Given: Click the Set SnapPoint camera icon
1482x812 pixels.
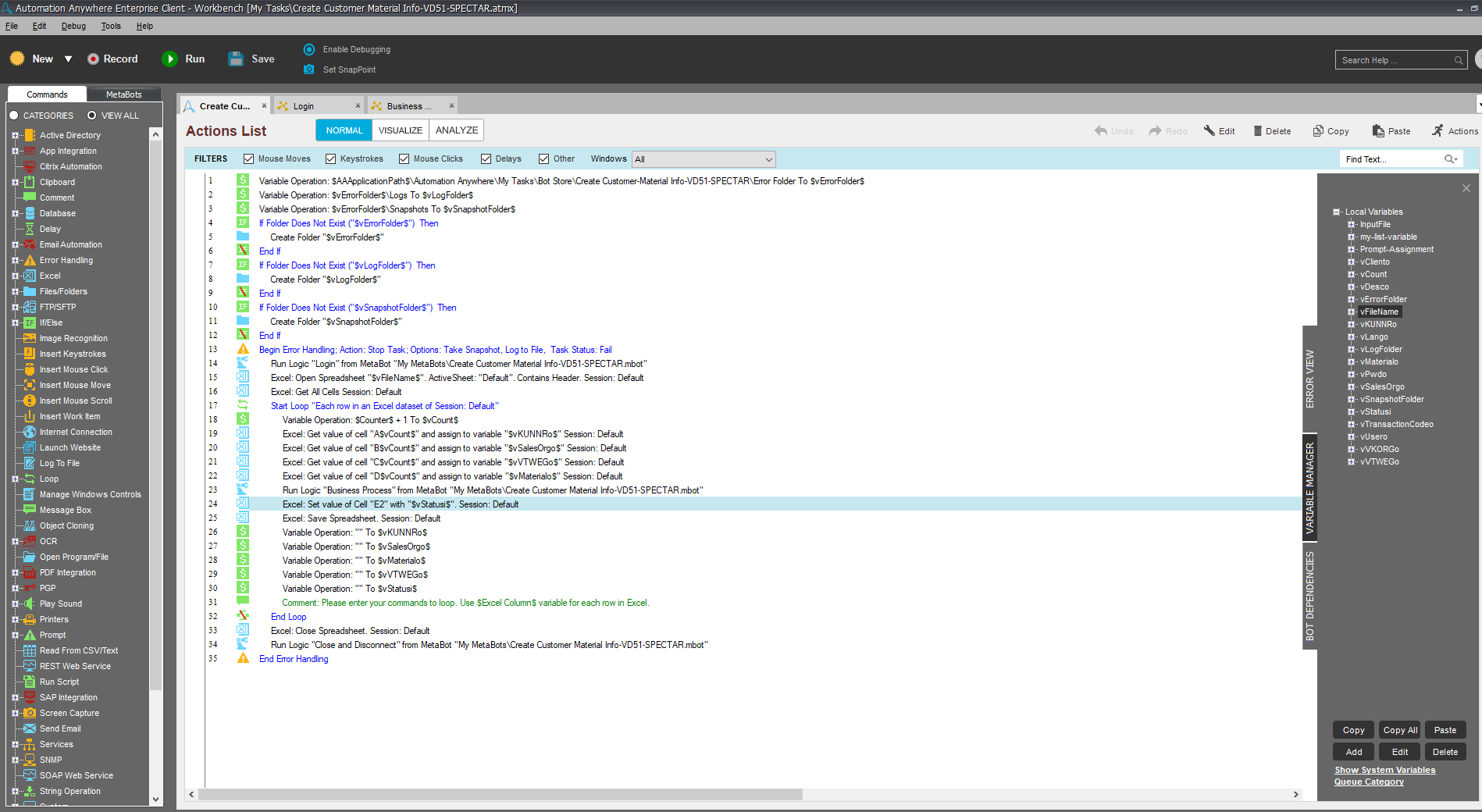Looking at the screenshot, I should (x=309, y=69).
